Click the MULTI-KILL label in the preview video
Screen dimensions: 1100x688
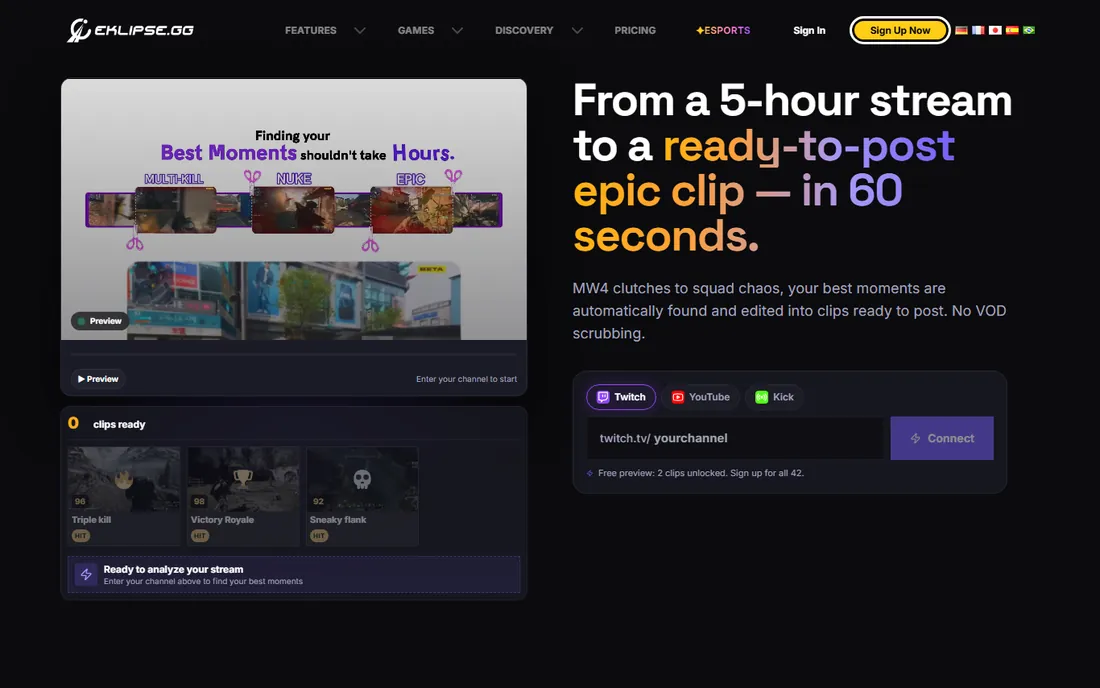(174, 179)
